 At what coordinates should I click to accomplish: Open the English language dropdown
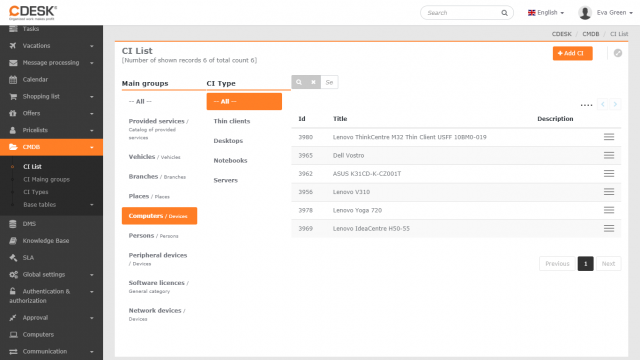(x=546, y=13)
